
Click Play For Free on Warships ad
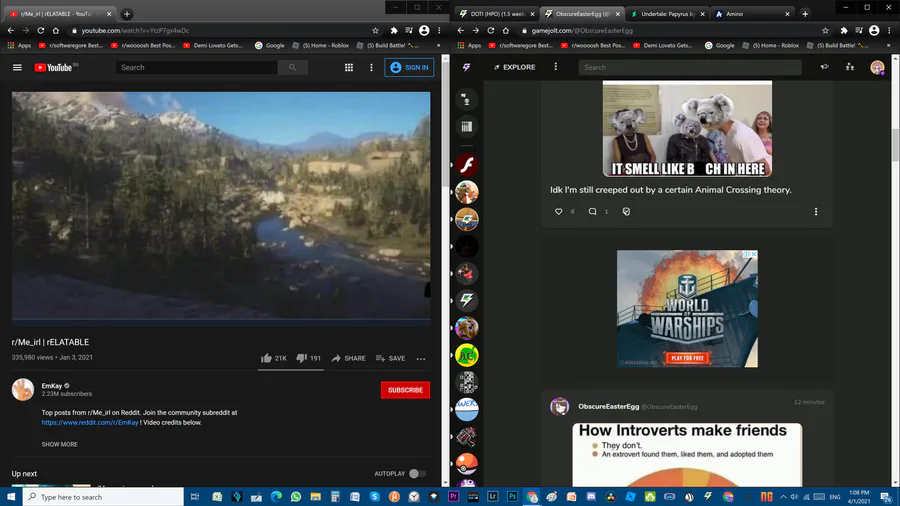pos(687,358)
